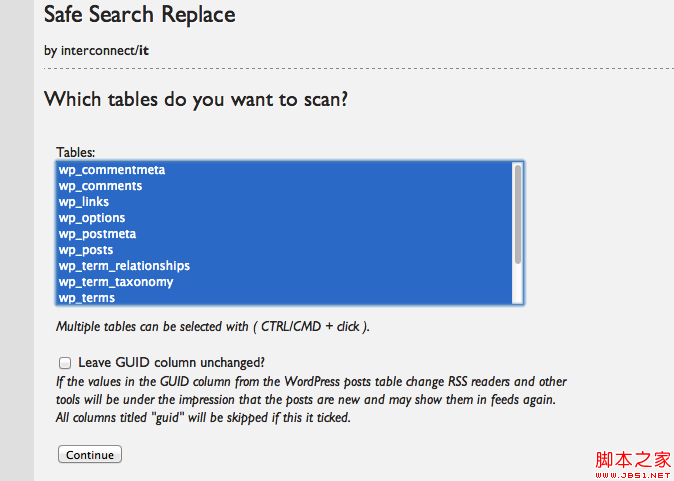Viewport: 674px width, 481px height.
Task: Click the tables list scrollbar thumb
Action: (x=518, y=213)
